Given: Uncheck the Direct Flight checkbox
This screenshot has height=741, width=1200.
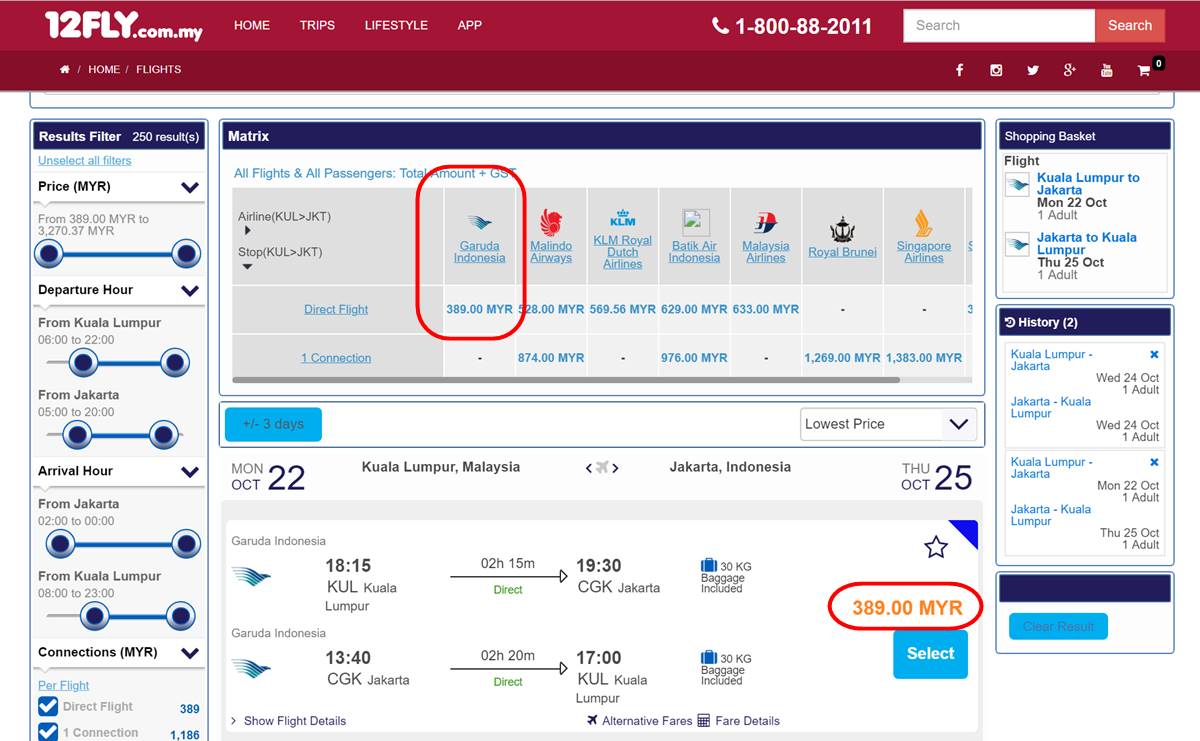Looking at the screenshot, I should [x=48, y=707].
